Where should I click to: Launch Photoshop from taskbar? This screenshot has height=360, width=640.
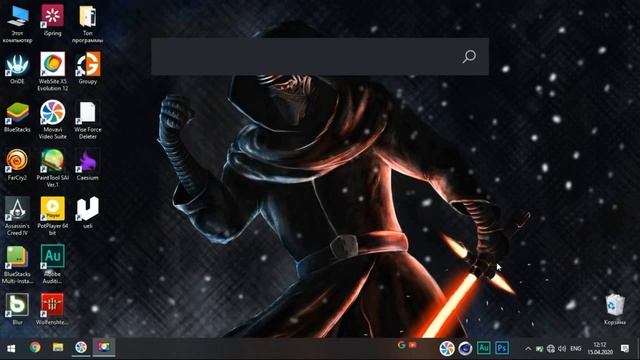coord(502,348)
